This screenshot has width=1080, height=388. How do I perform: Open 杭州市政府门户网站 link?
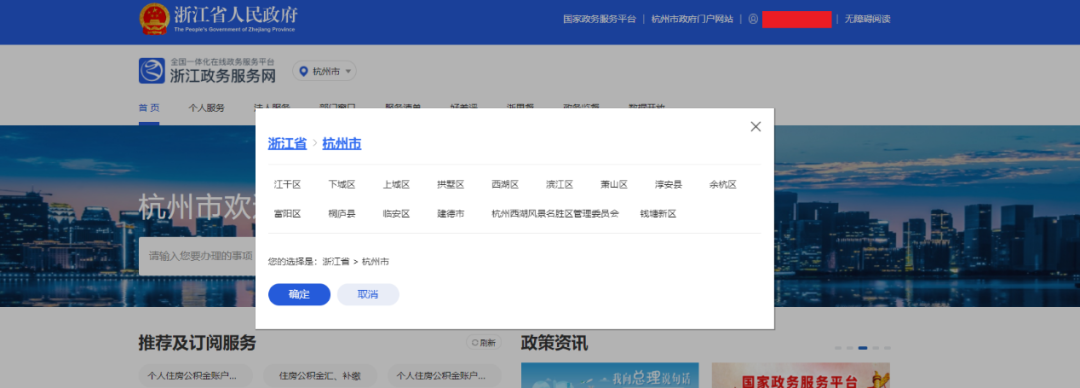coord(692,19)
